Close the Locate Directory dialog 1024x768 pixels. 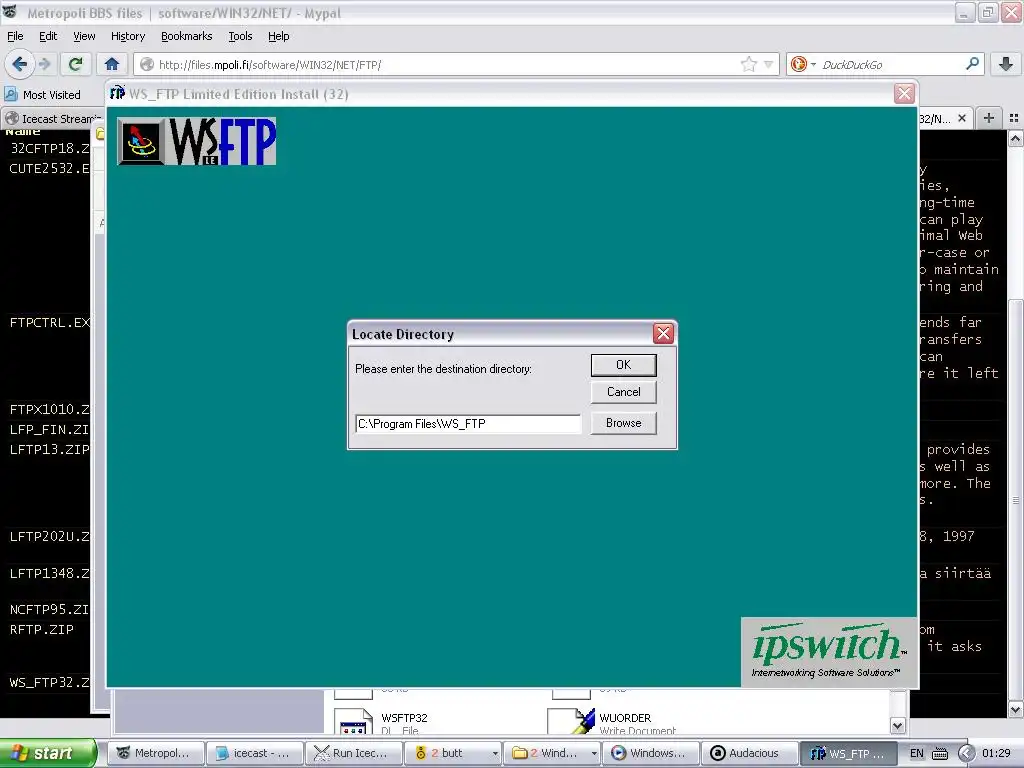[664, 334]
